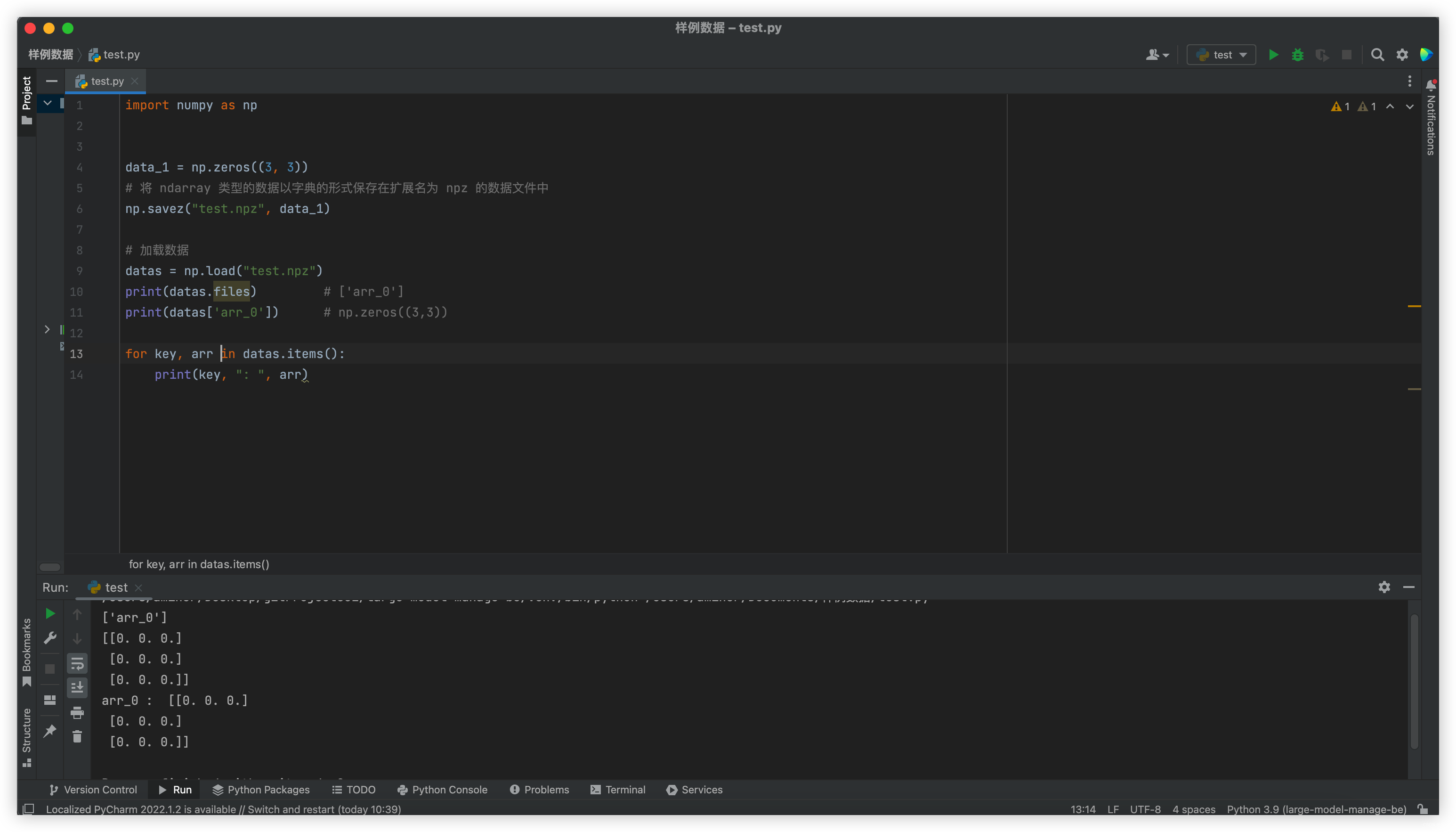The image size is (1456, 832).
Task: Switch to Python Console tab
Action: click(x=442, y=790)
